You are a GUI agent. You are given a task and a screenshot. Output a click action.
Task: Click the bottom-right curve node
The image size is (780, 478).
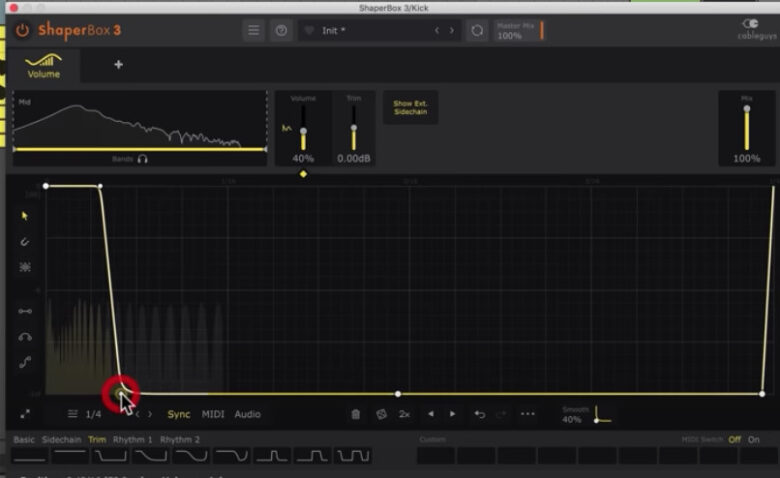(762, 394)
